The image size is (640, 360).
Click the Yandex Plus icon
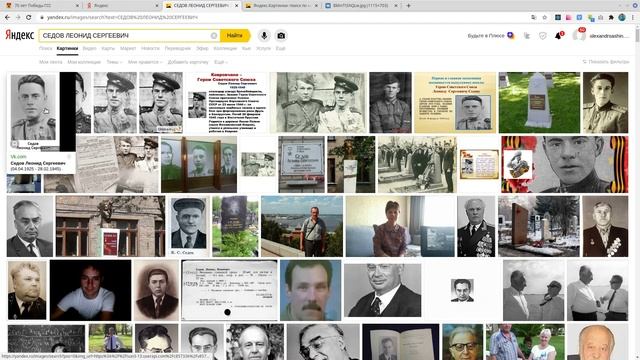511,36
